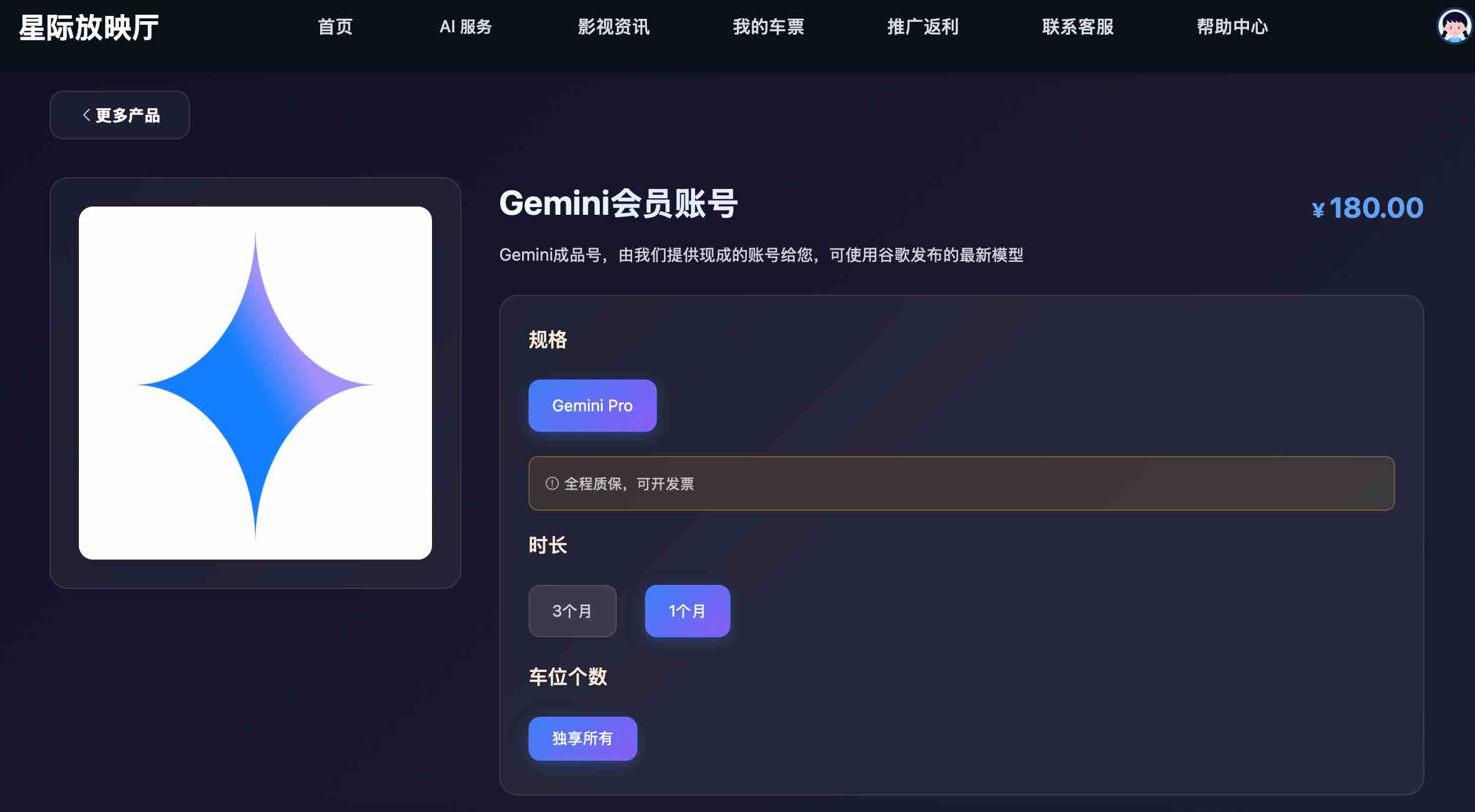Click the 更多产品 back button
This screenshot has height=812, width=1475.
click(119, 115)
